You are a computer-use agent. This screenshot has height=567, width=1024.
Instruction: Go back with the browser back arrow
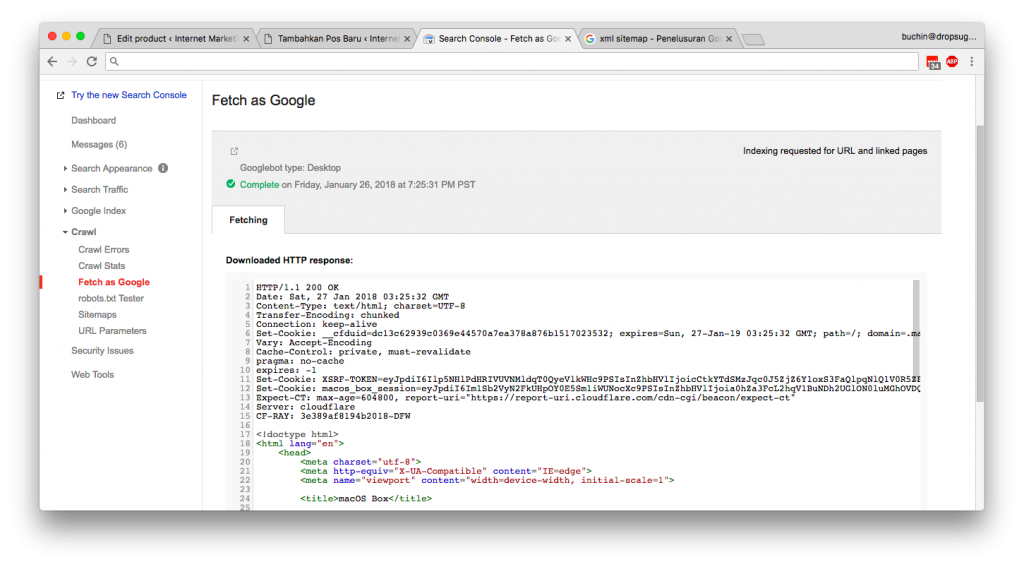point(52,61)
